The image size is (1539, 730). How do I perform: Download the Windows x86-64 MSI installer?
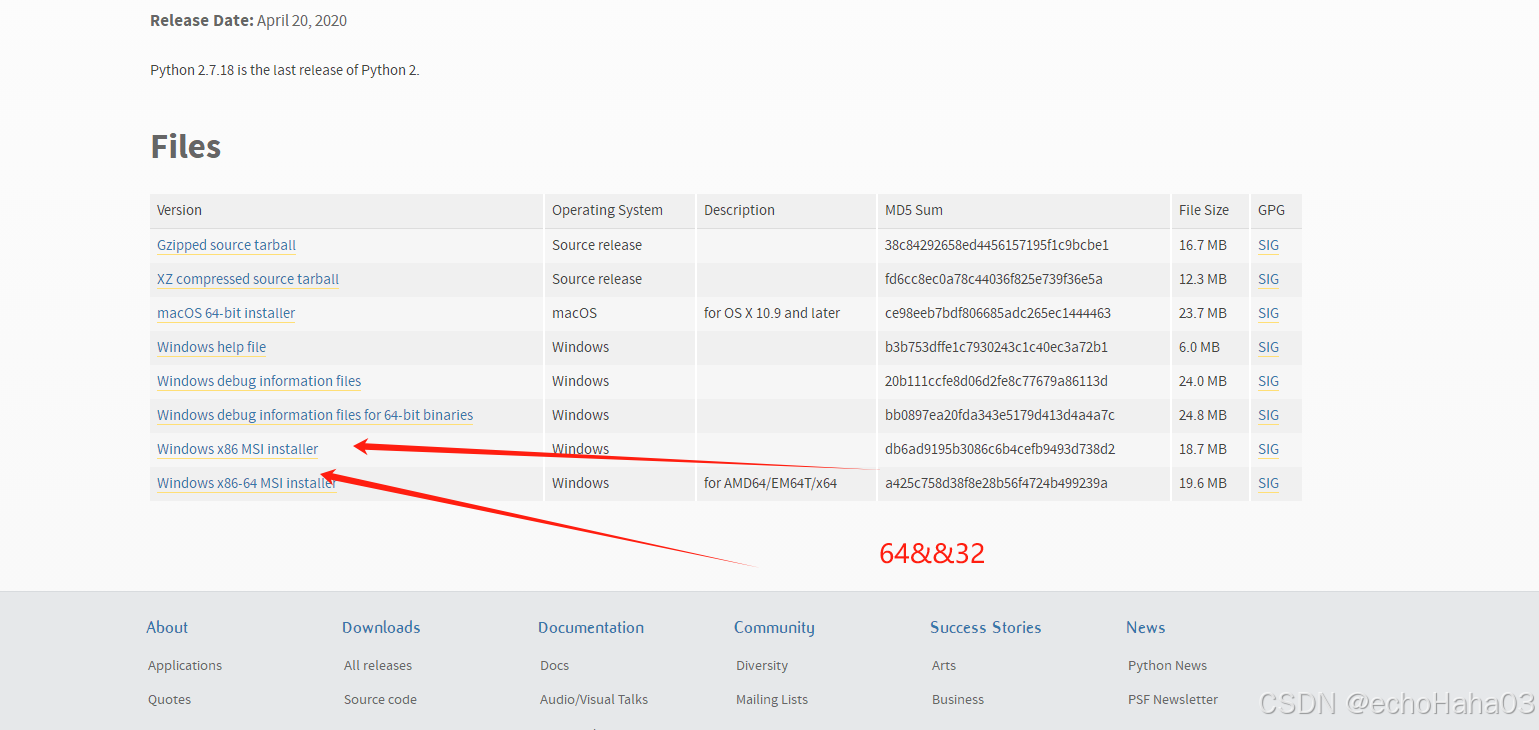(247, 483)
